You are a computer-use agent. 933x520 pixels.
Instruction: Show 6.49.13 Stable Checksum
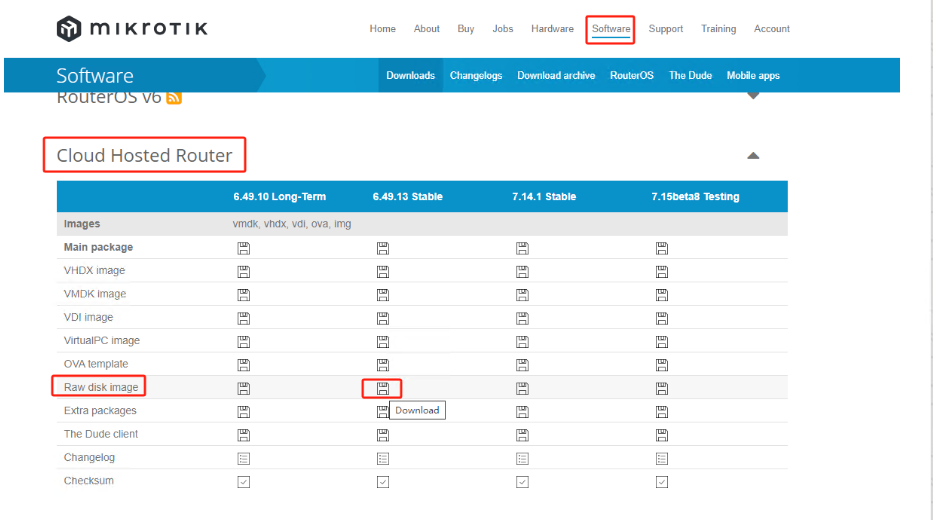click(383, 482)
